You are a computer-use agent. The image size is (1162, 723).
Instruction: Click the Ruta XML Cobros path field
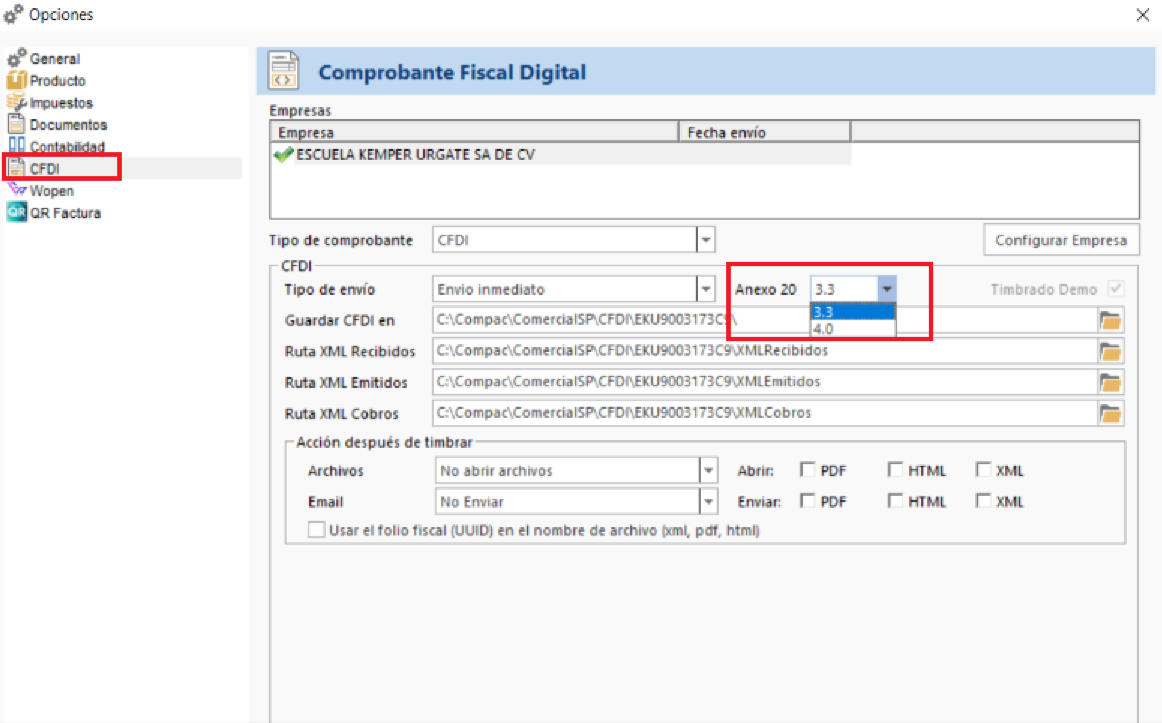click(765, 413)
